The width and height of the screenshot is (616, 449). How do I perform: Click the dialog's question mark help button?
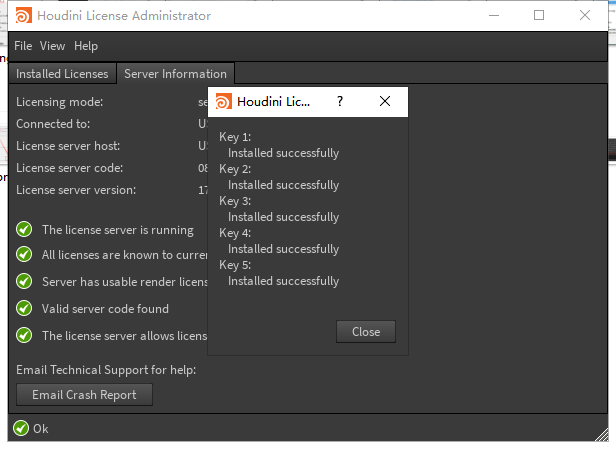pyautogui.click(x=340, y=102)
